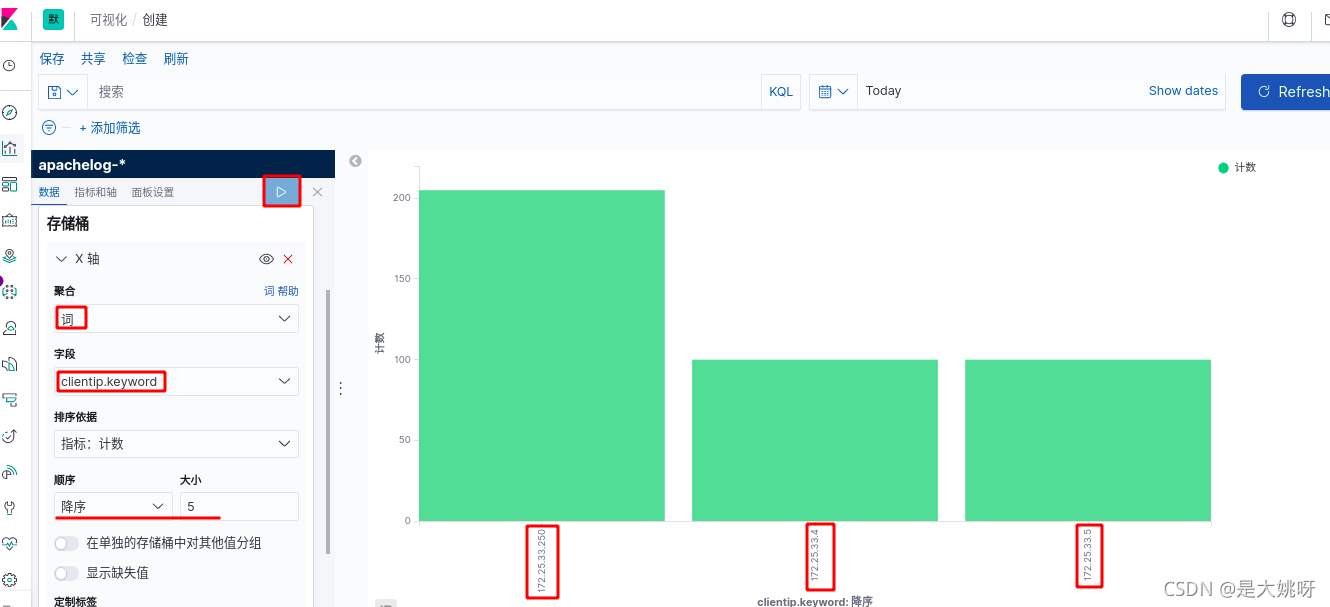Open Canvas icon in sidebar

click(10, 220)
